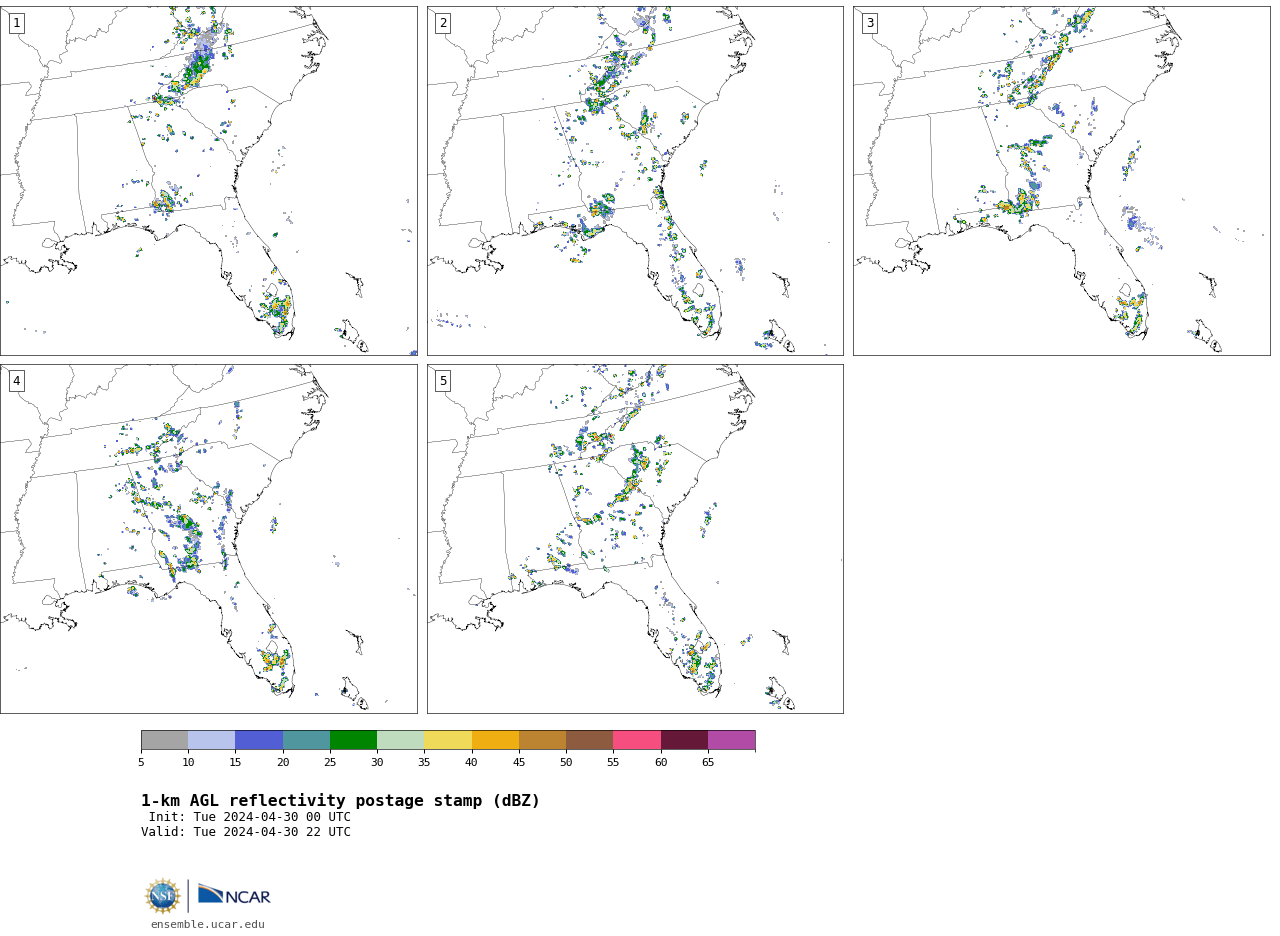Open ensemble member 3 reflectivity map
The height and width of the screenshot is (936, 1280).
[1061, 181]
